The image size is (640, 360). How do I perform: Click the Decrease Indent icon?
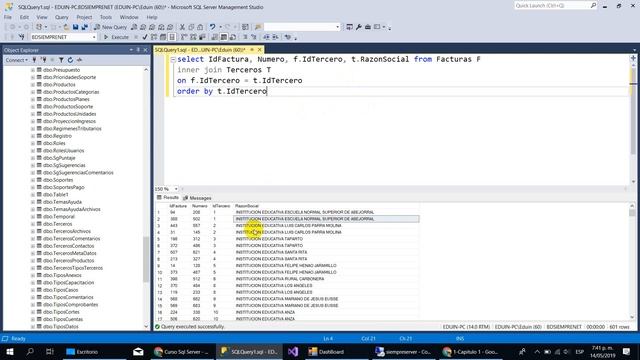coord(266,37)
